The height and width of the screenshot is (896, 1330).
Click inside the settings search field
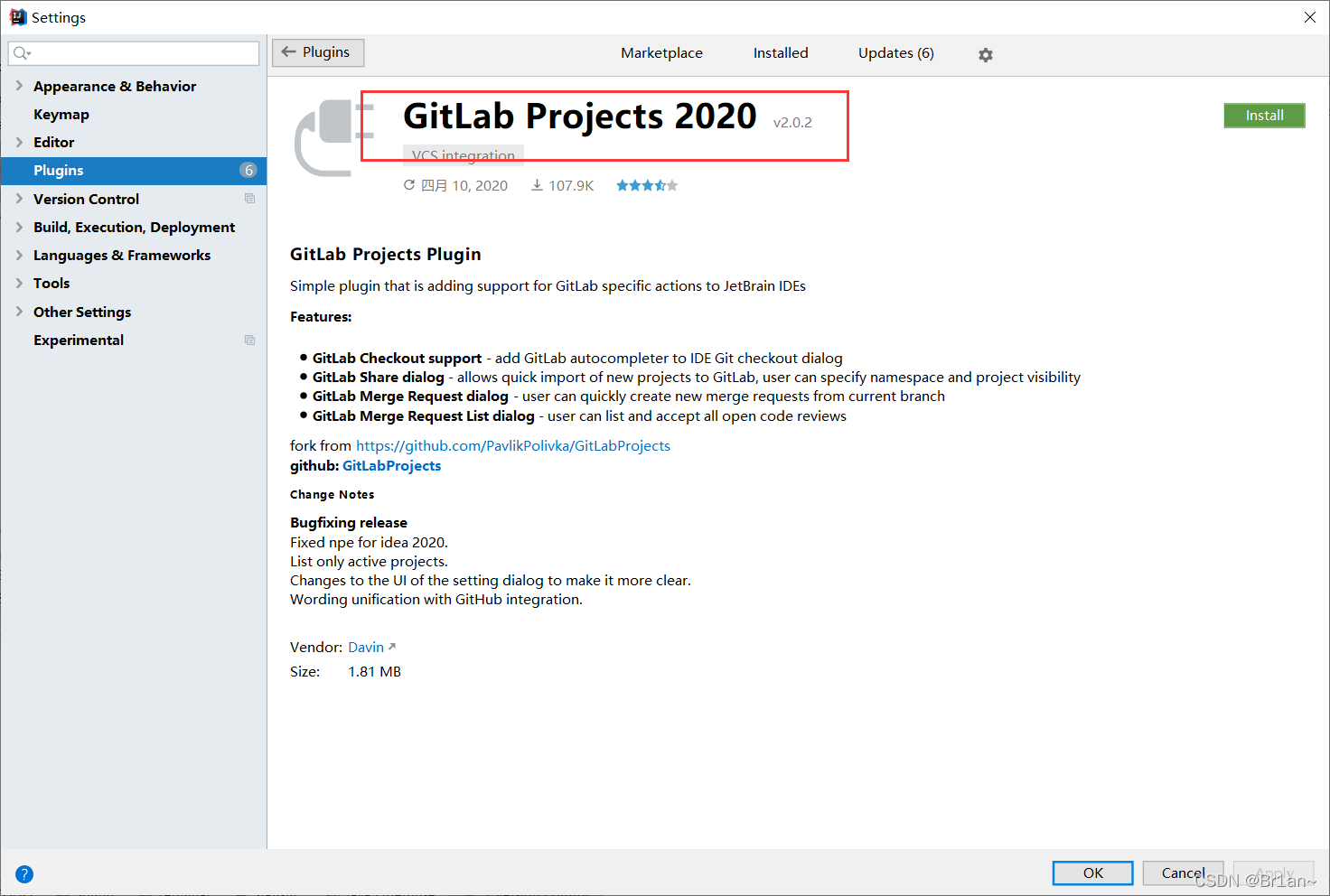[x=134, y=52]
